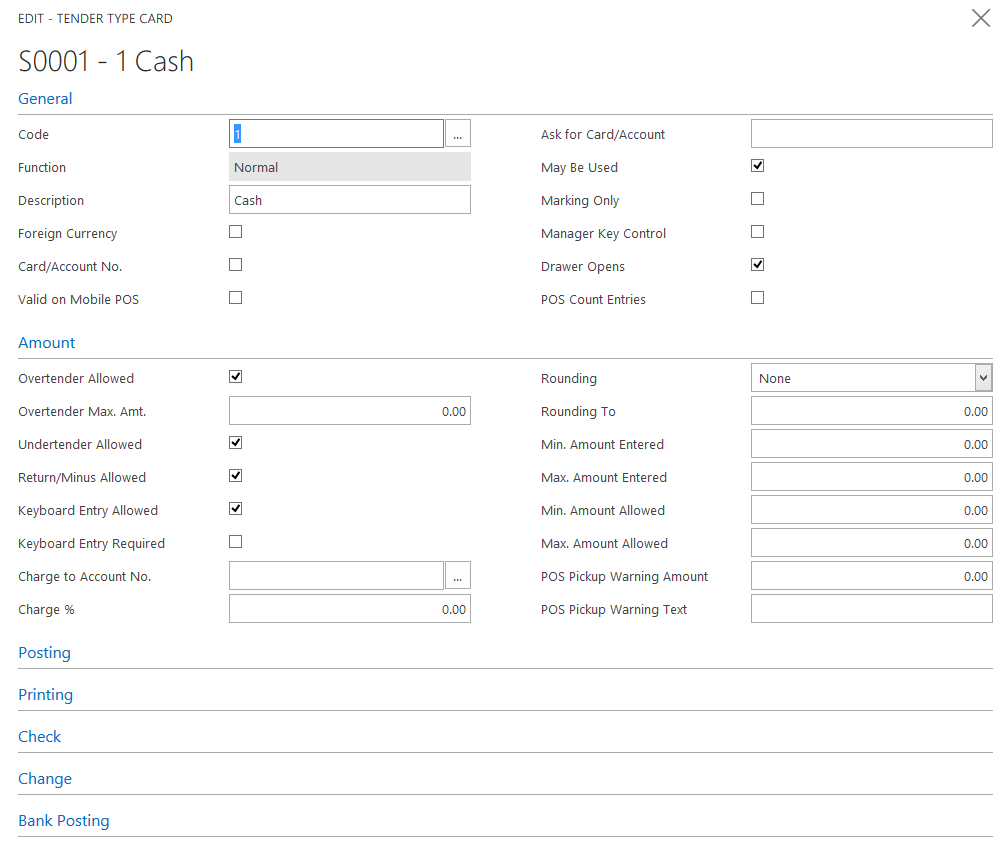Select the Overtender Max. Amt. field
Viewport: 1005px width, 847px height.
click(349, 411)
